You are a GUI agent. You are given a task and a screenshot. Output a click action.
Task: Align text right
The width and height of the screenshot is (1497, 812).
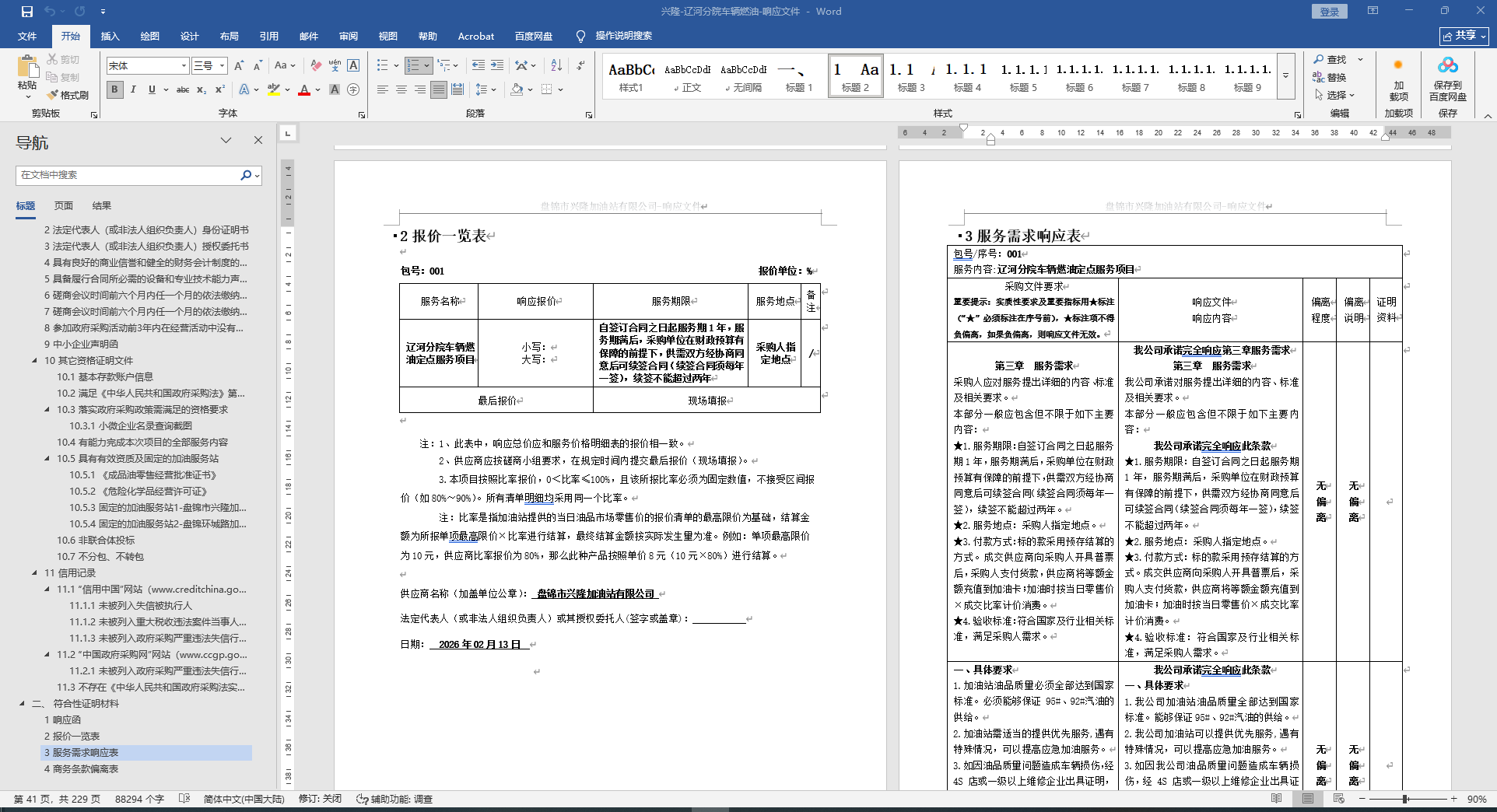[x=420, y=89]
